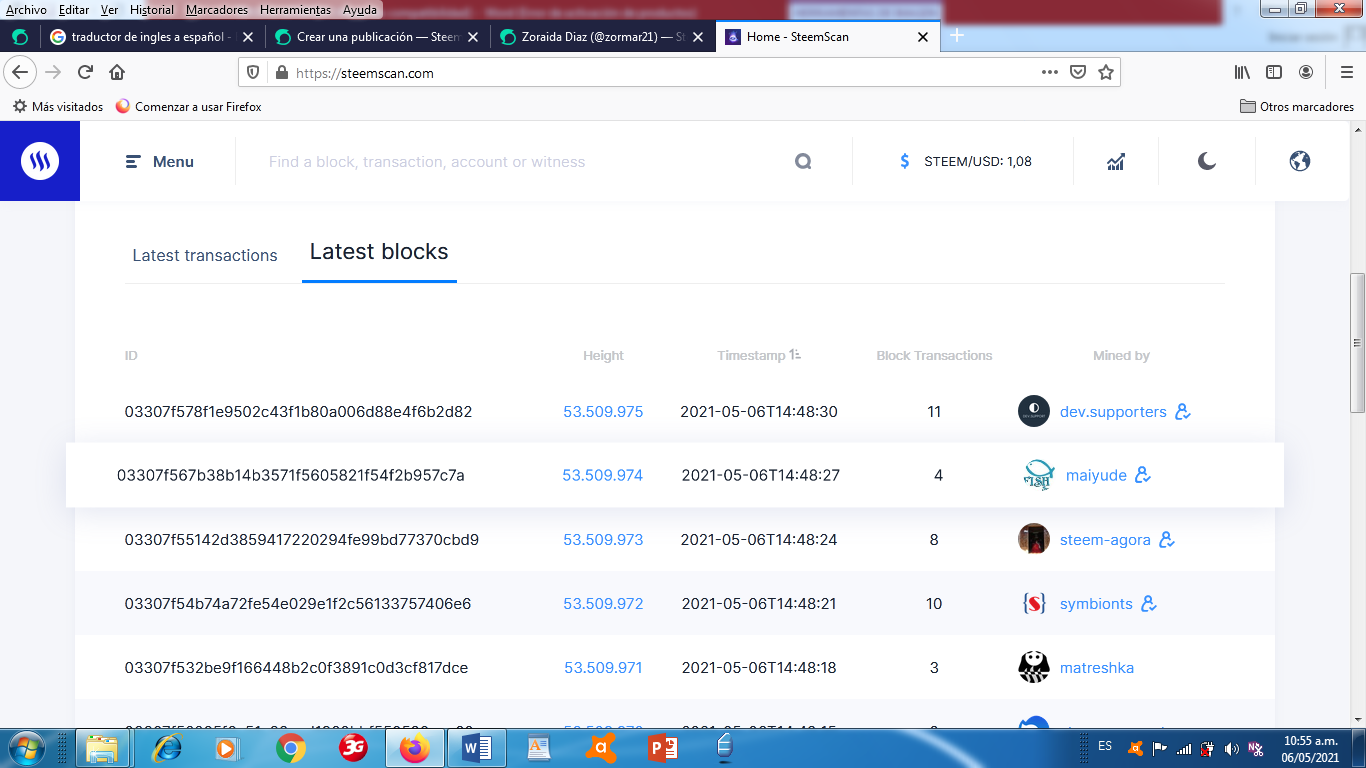Image resolution: width=1366 pixels, height=768 pixels.
Task: Sort by Timestamp column header
Action: (x=759, y=355)
